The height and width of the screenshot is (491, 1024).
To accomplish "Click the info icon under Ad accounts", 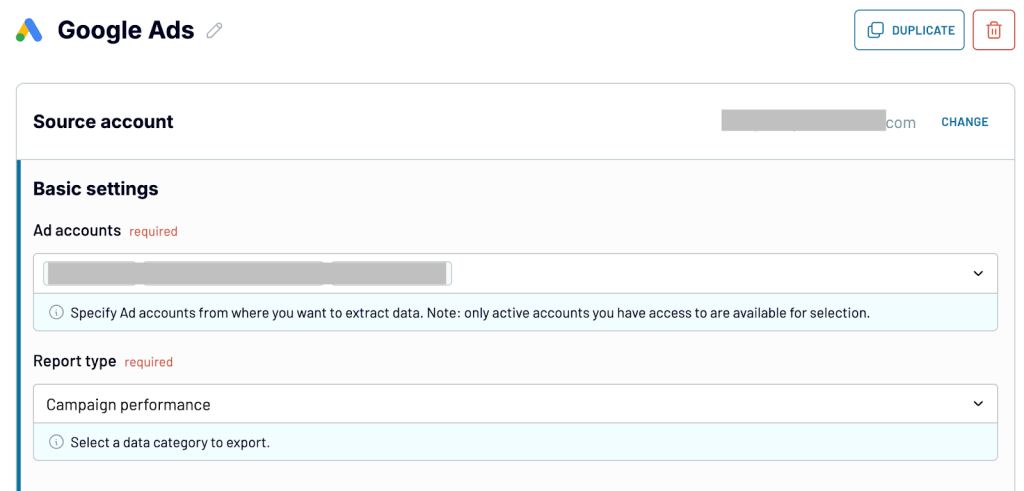I will (57, 313).
